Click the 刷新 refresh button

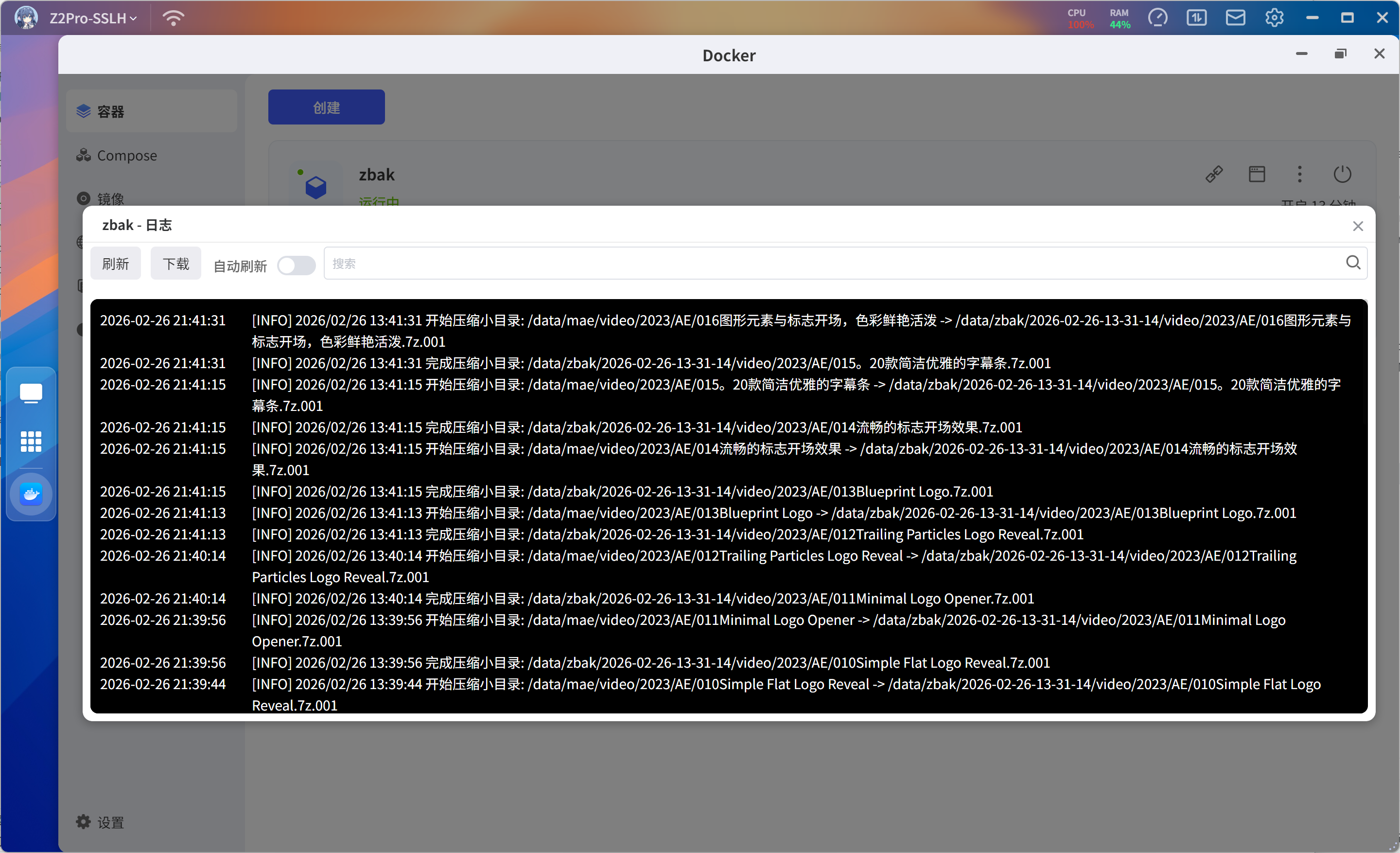point(115,264)
